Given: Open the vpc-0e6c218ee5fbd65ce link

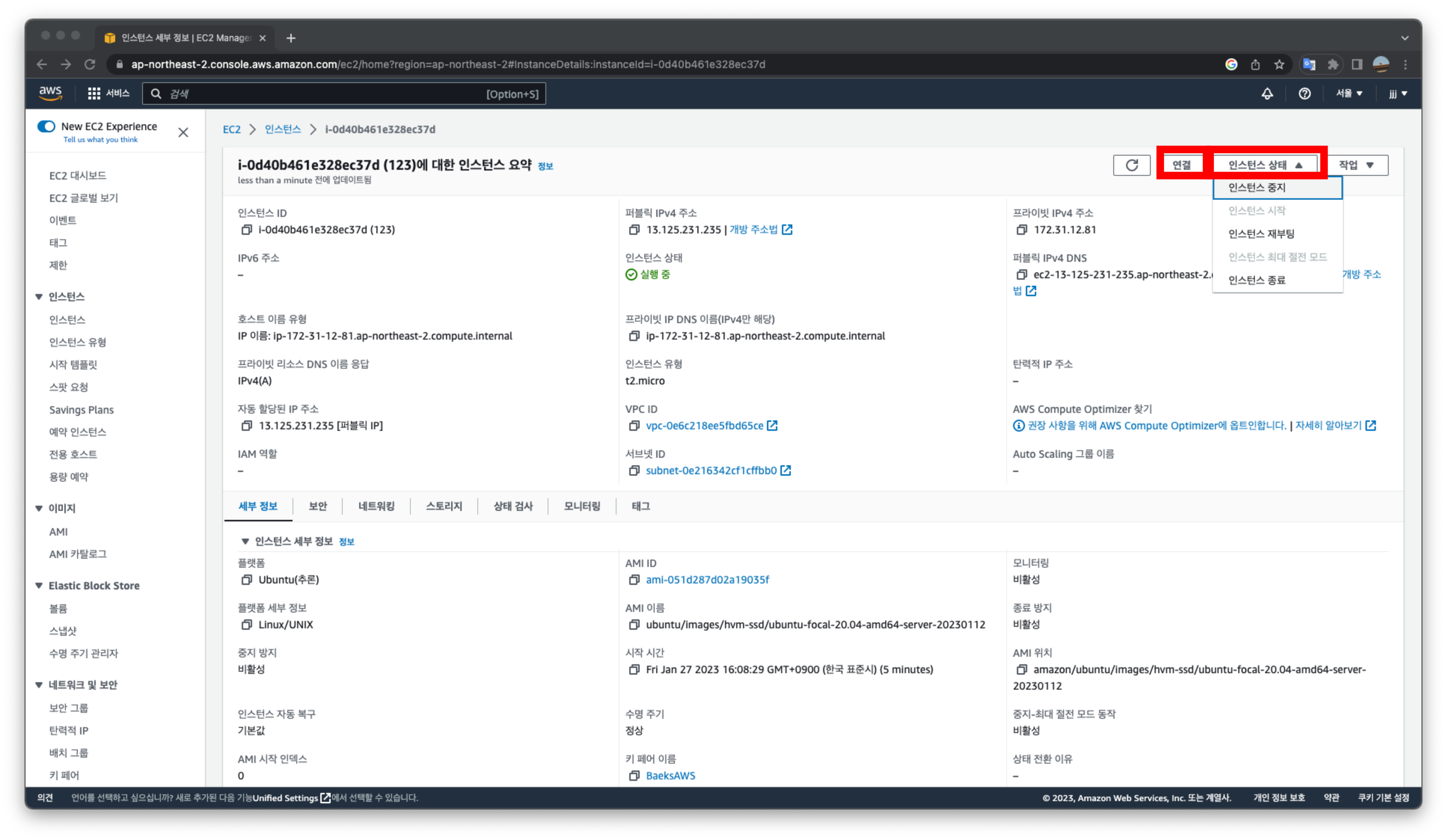Looking at the screenshot, I should coord(704,426).
